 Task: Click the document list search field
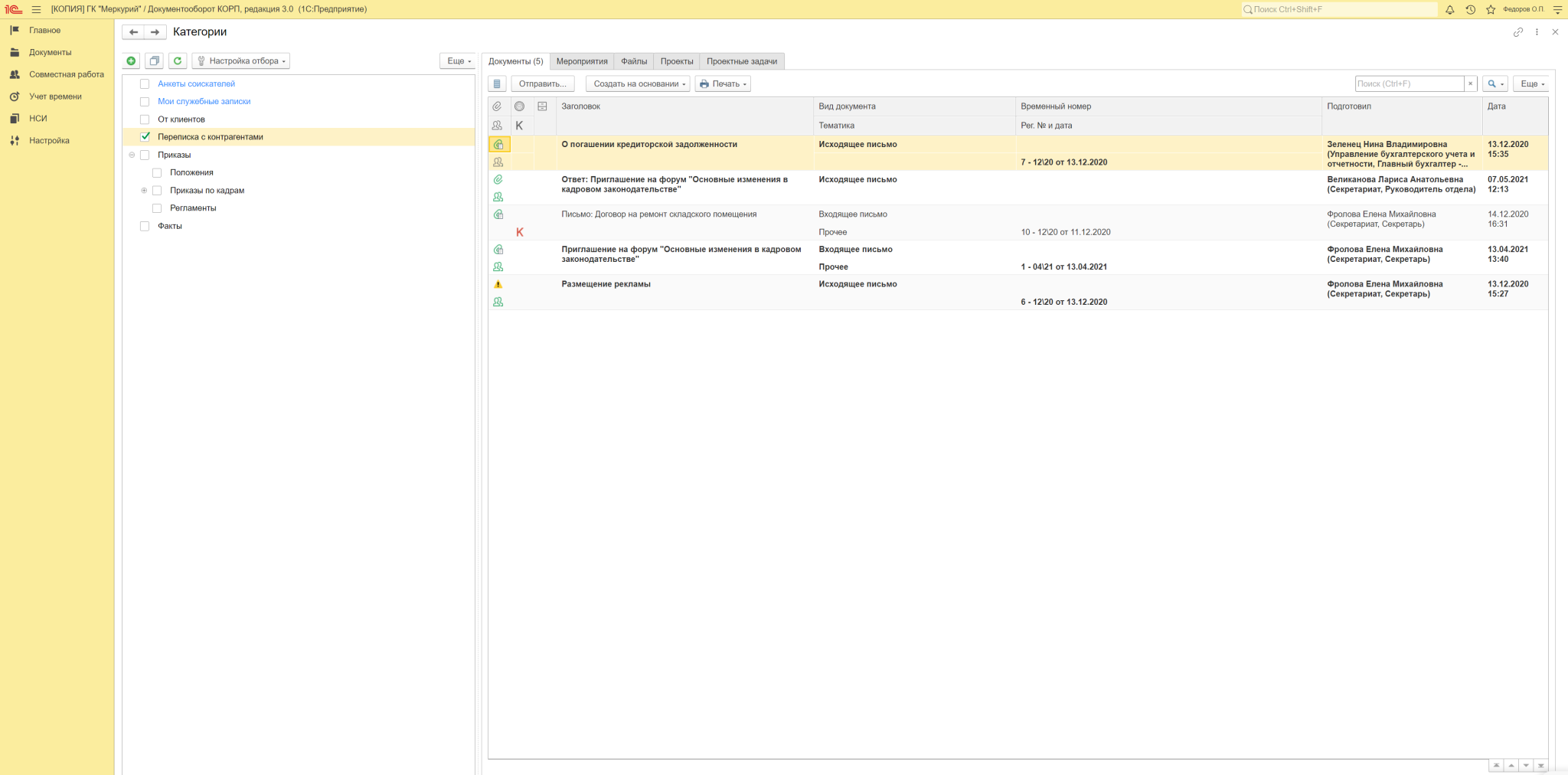1408,84
